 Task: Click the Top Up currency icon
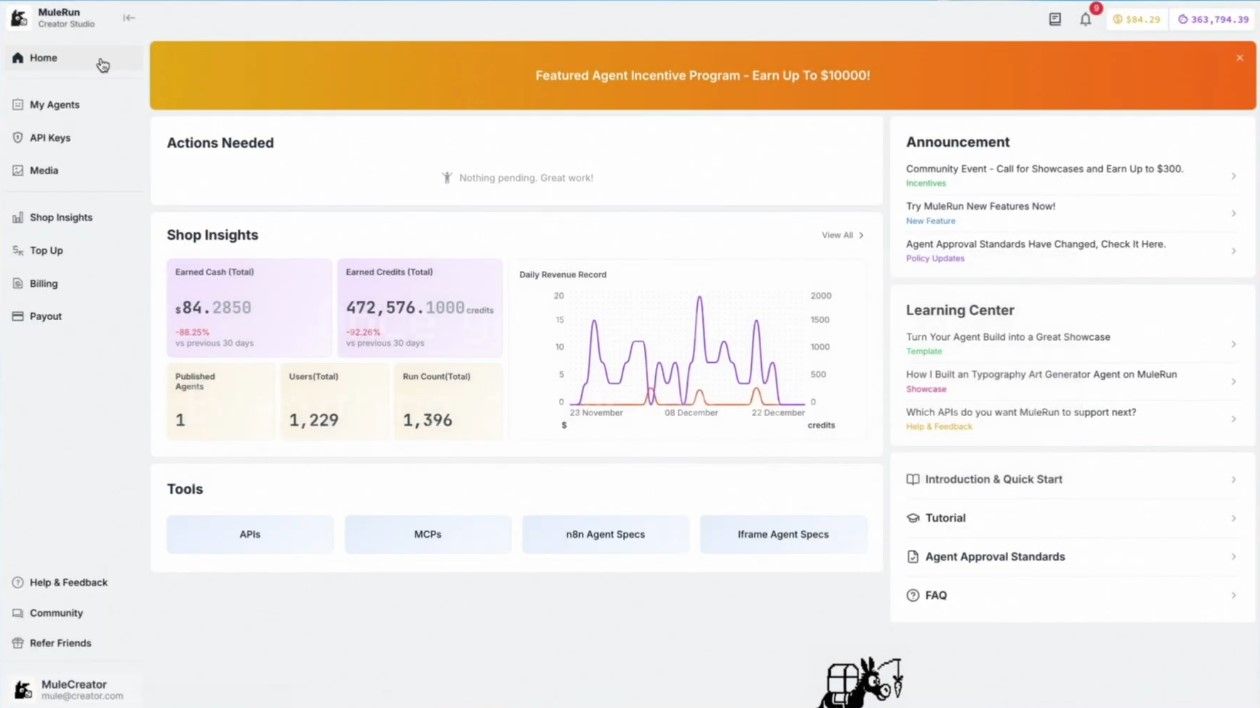tap(17, 250)
